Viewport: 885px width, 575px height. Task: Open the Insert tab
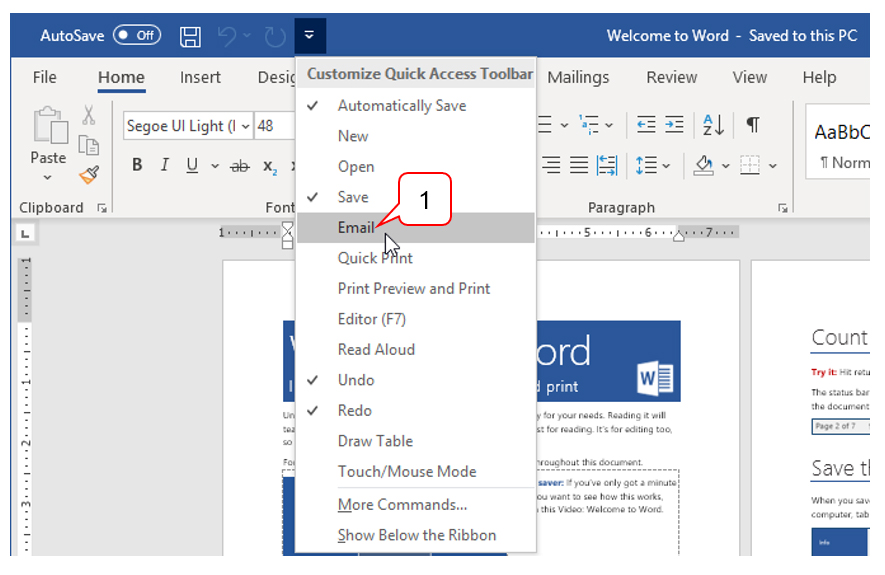point(200,77)
